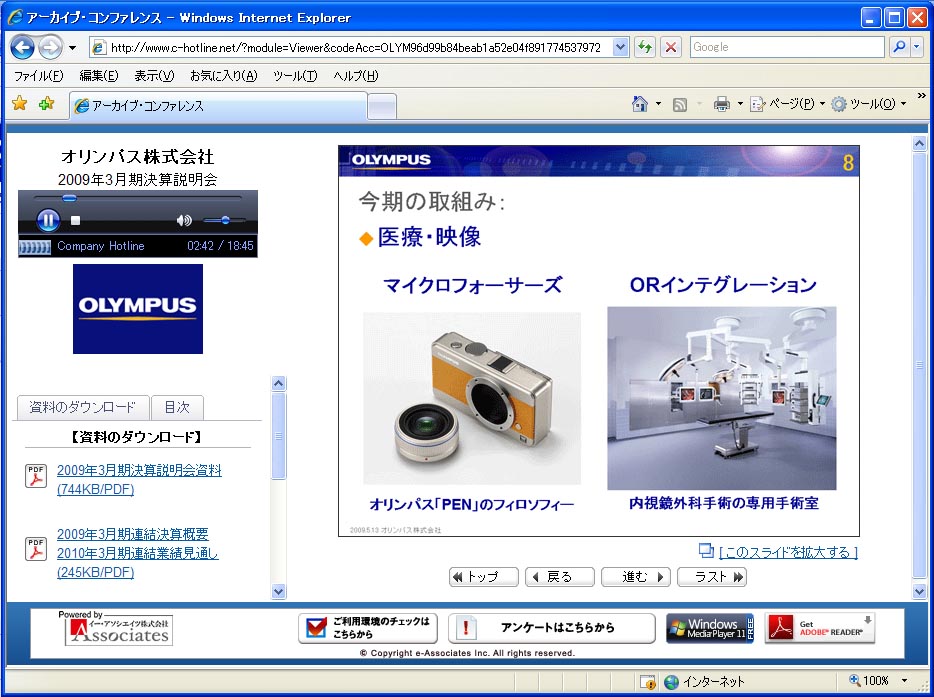Image resolution: width=934 pixels, height=697 pixels.
Task: Open the ツール(O) toolbar menu
Action: coord(869,104)
